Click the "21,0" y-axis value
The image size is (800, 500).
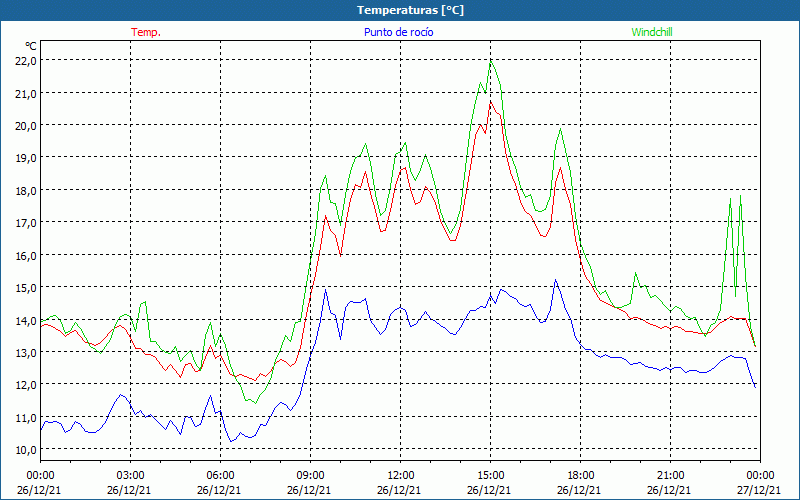pyautogui.click(x=26, y=93)
